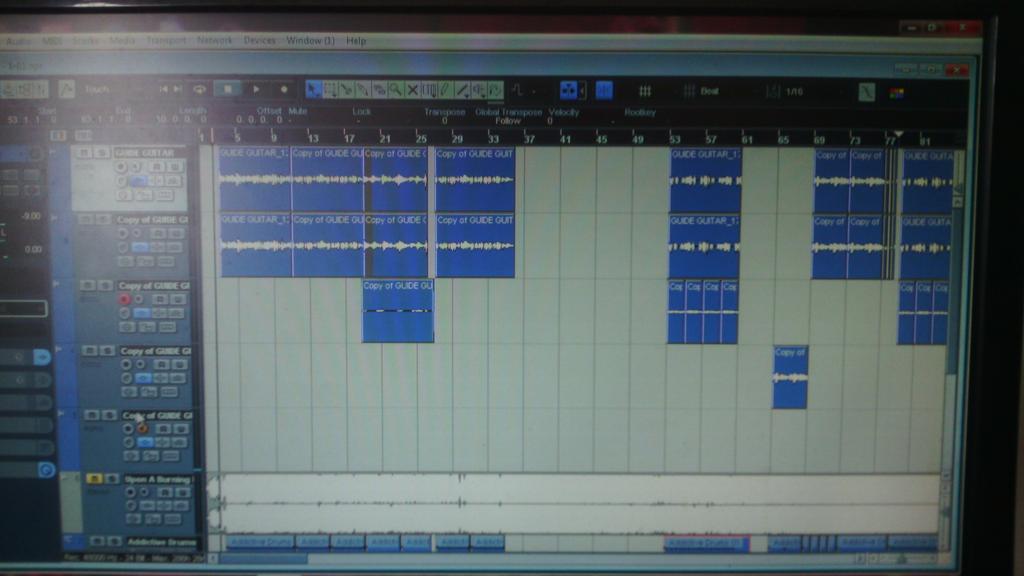Toggle the Autoscroll button
The height and width of the screenshot is (576, 1024).
coord(569,90)
